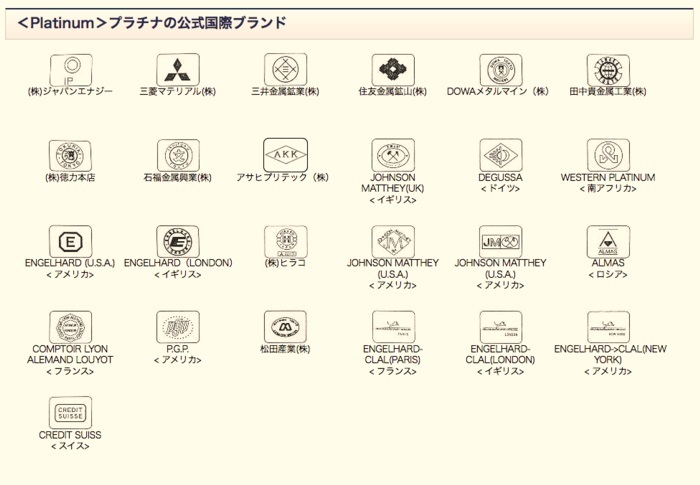Click the 石福金属興業(株) text
Viewport: 700px width, 485px height.
coord(178,178)
